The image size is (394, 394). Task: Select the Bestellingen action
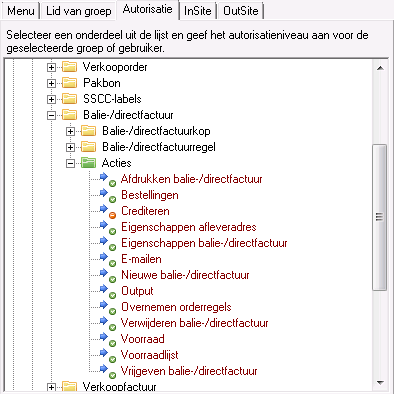point(150,195)
